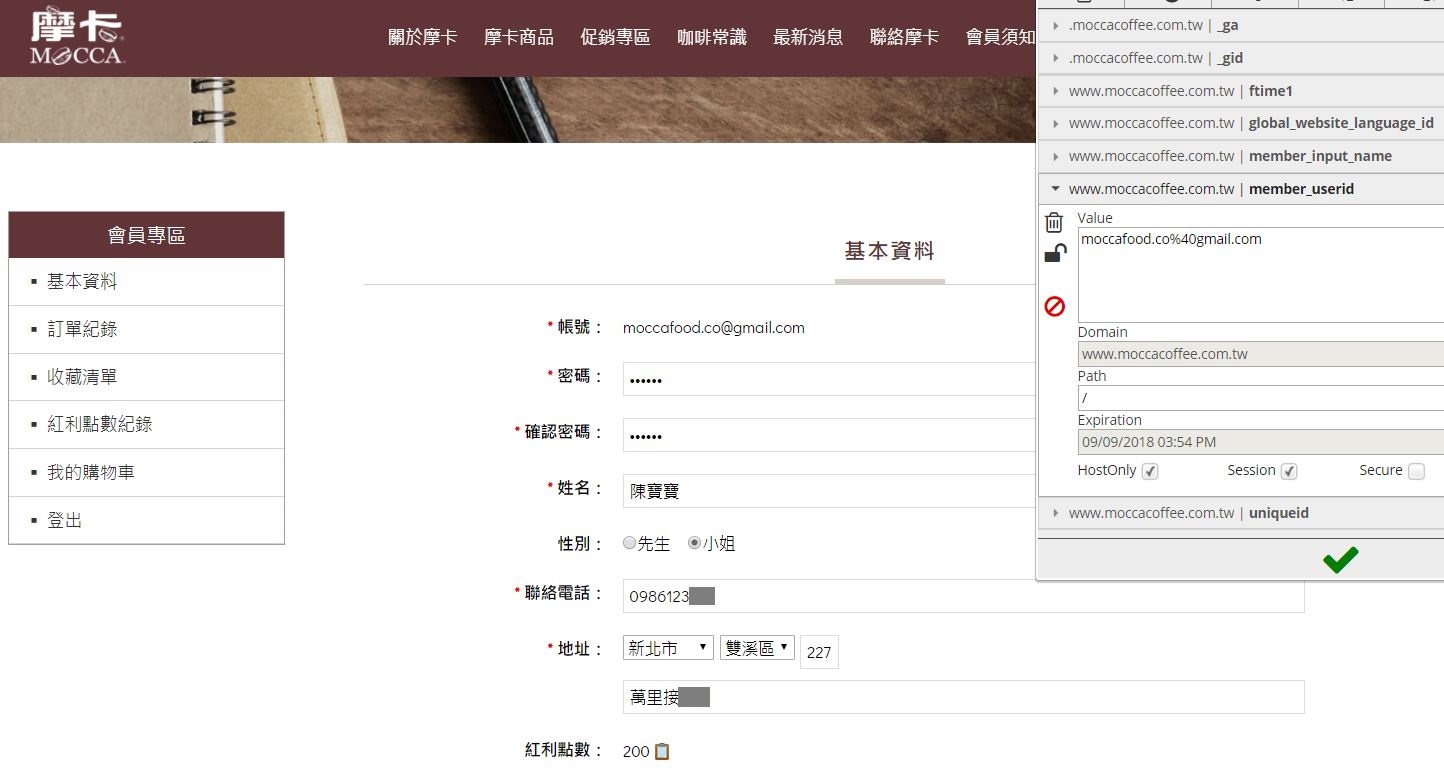This screenshot has width=1444, height=780.
Task: Click the postal code field showing 227
Action: tap(819, 652)
